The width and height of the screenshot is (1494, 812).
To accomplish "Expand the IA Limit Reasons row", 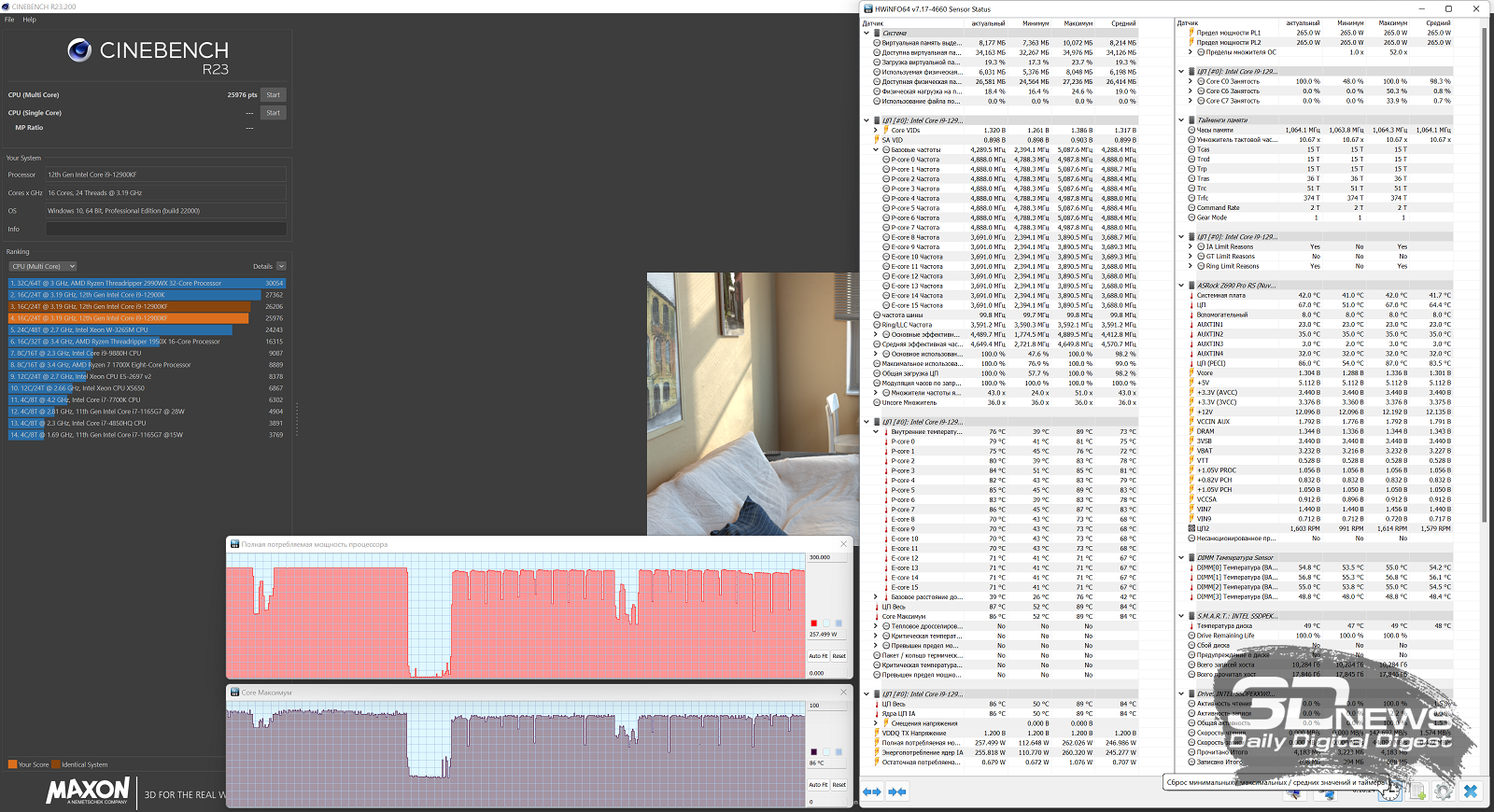I will [1191, 247].
